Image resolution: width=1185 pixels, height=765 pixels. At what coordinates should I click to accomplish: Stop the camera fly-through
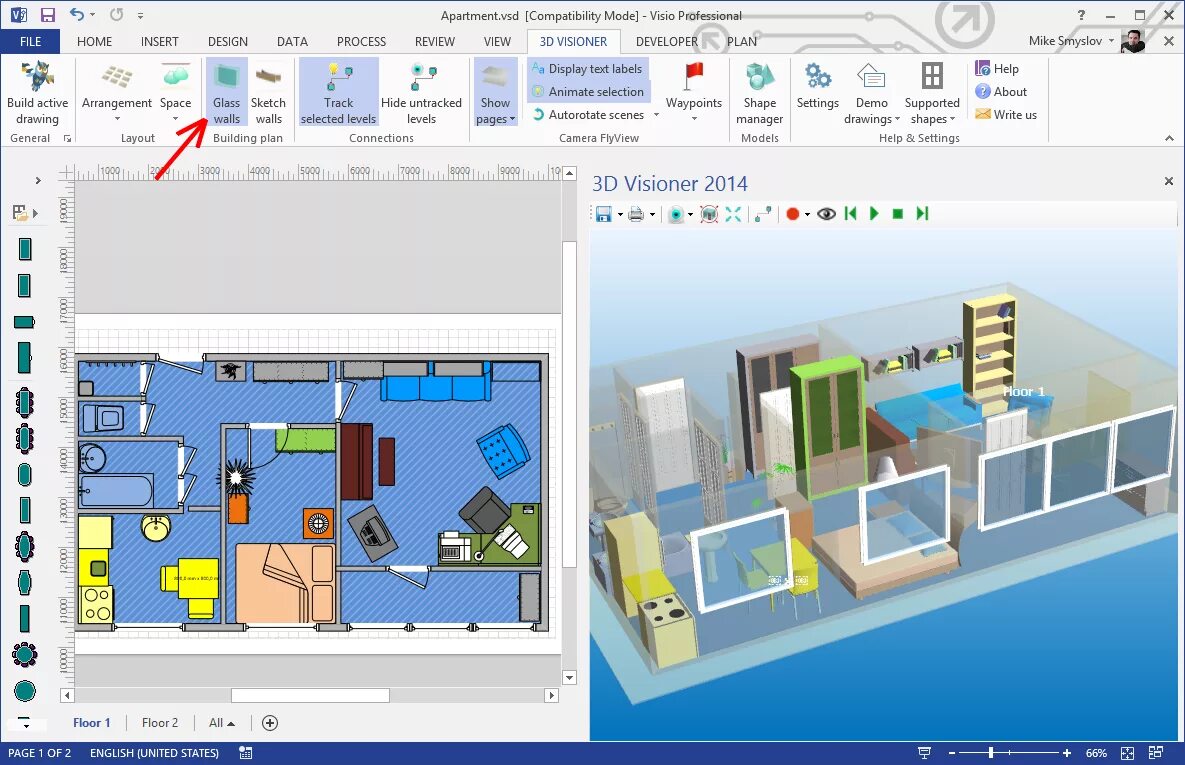pos(898,214)
